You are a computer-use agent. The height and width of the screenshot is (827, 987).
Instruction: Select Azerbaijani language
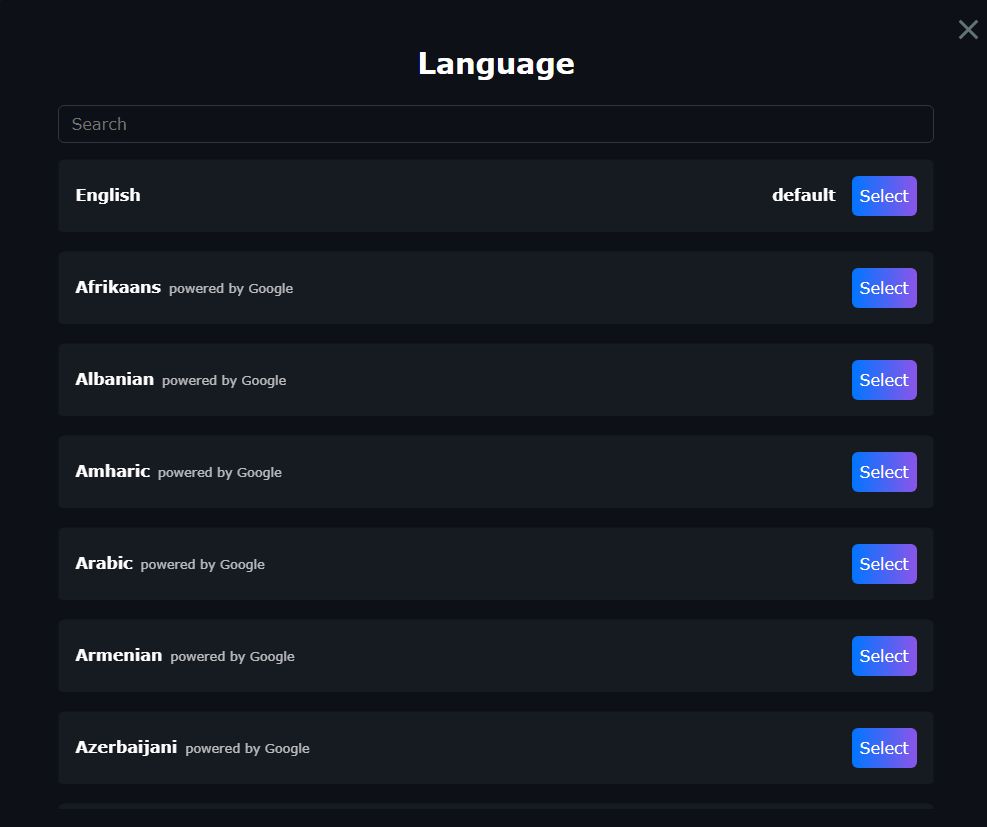[884, 747]
